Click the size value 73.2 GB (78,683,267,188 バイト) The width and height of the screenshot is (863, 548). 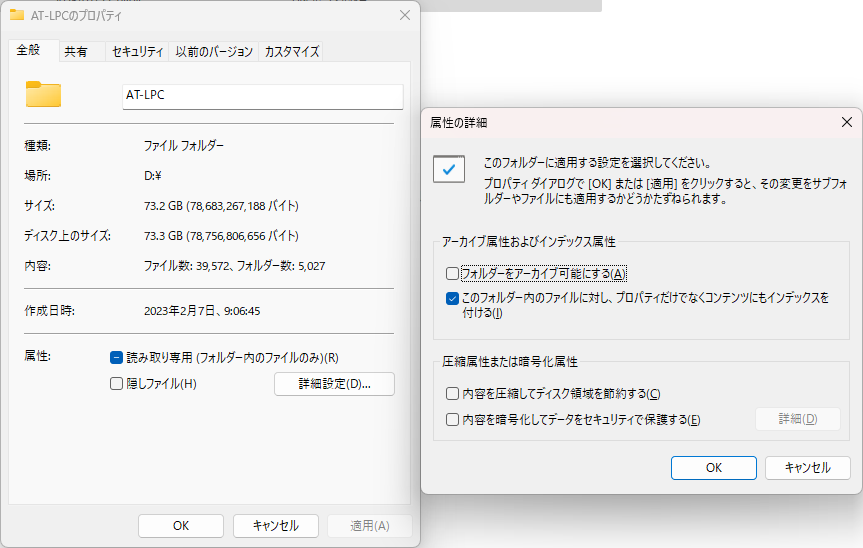[221, 206]
